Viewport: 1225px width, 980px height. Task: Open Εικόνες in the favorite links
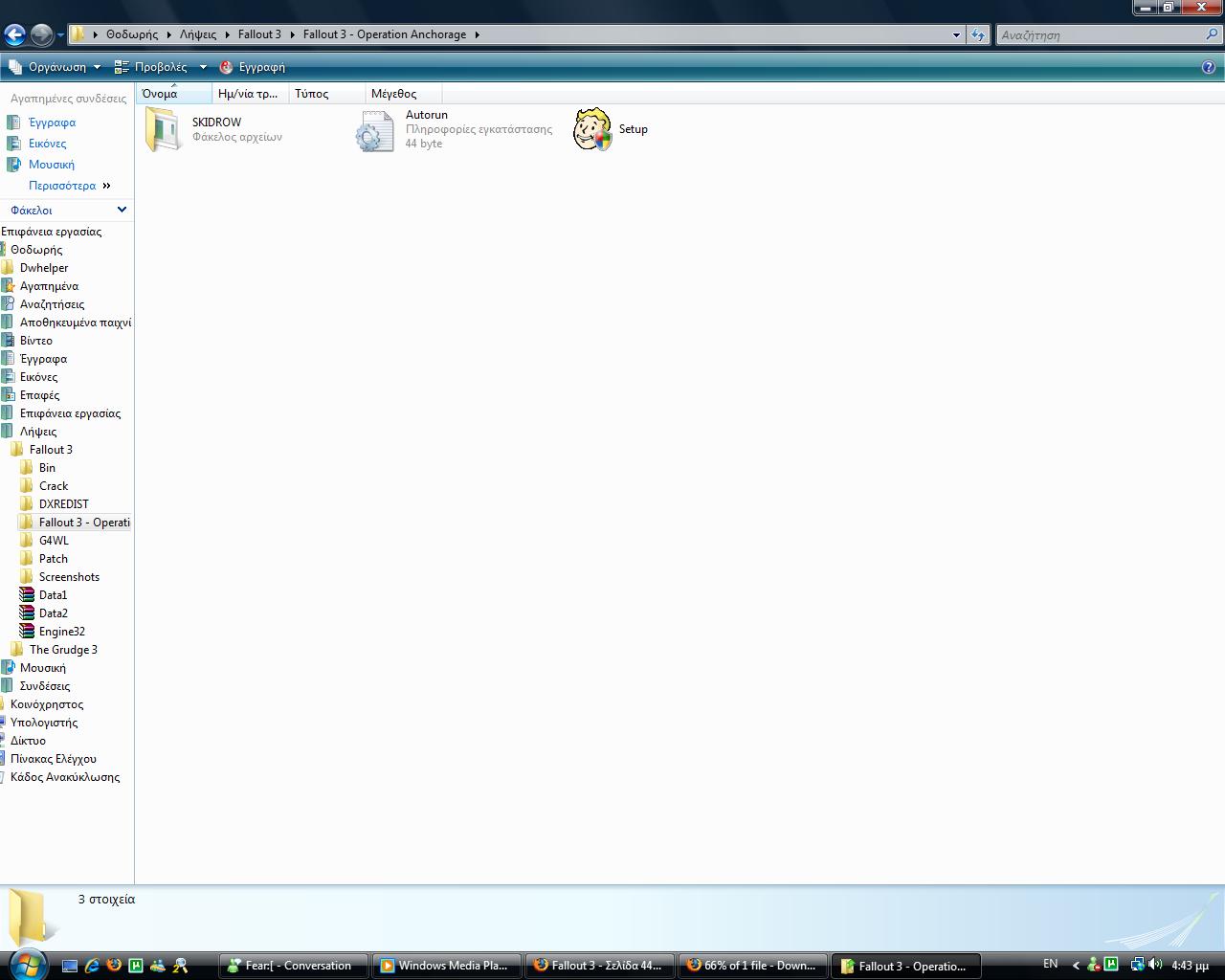[47, 144]
